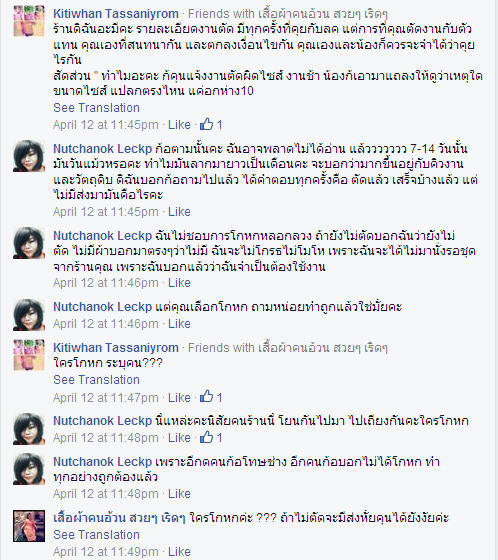The height and width of the screenshot is (560, 498).
Task: Like the first 11:46pm comment
Action: [179, 283]
